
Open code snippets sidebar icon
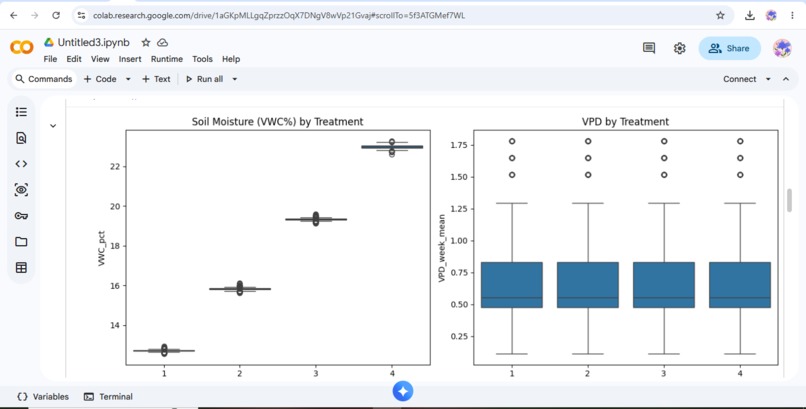coord(21,164)
